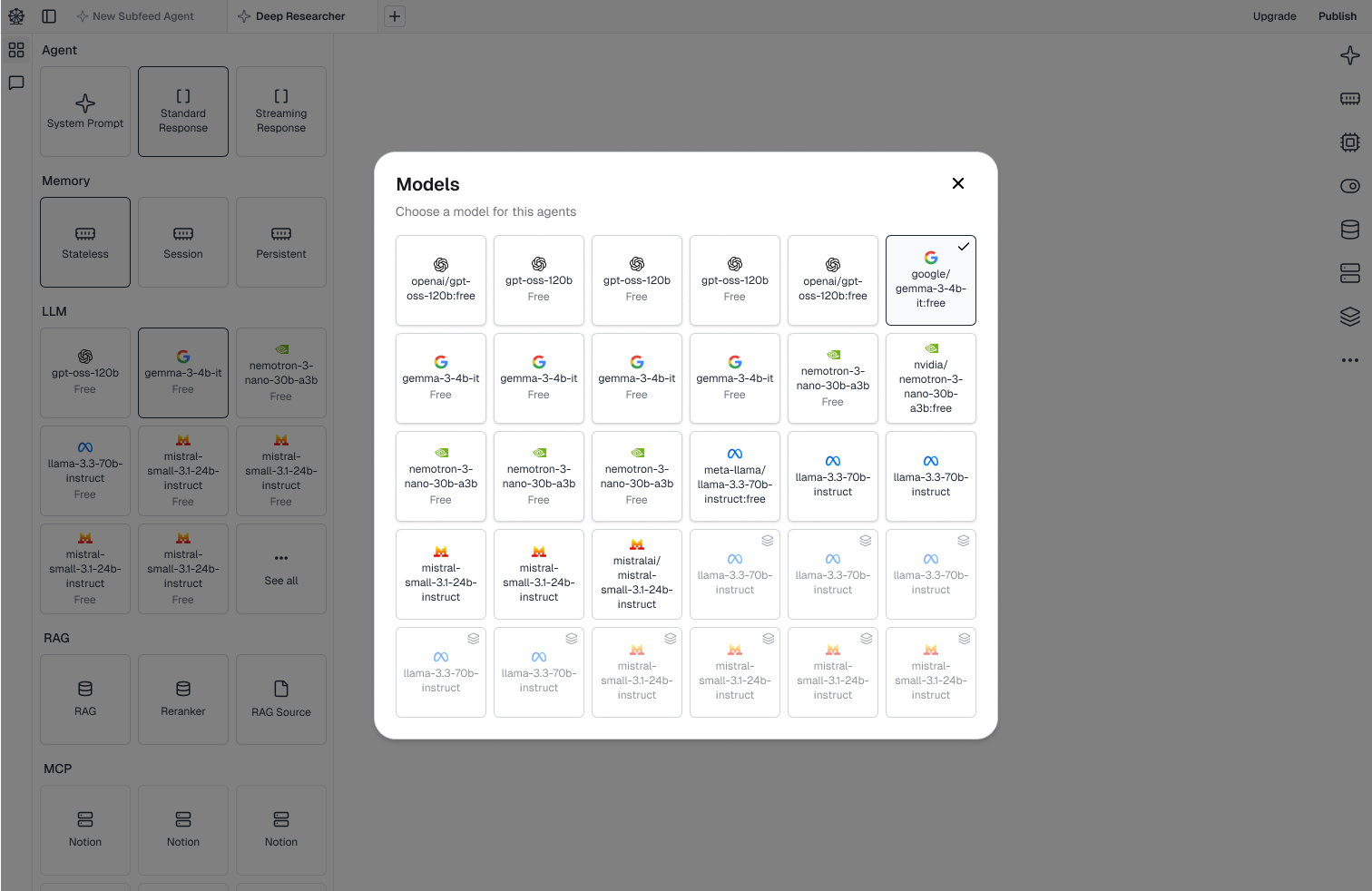Click the Upgrade link
This screenshot has width=1372, height=891.
tap(1274, 16)
